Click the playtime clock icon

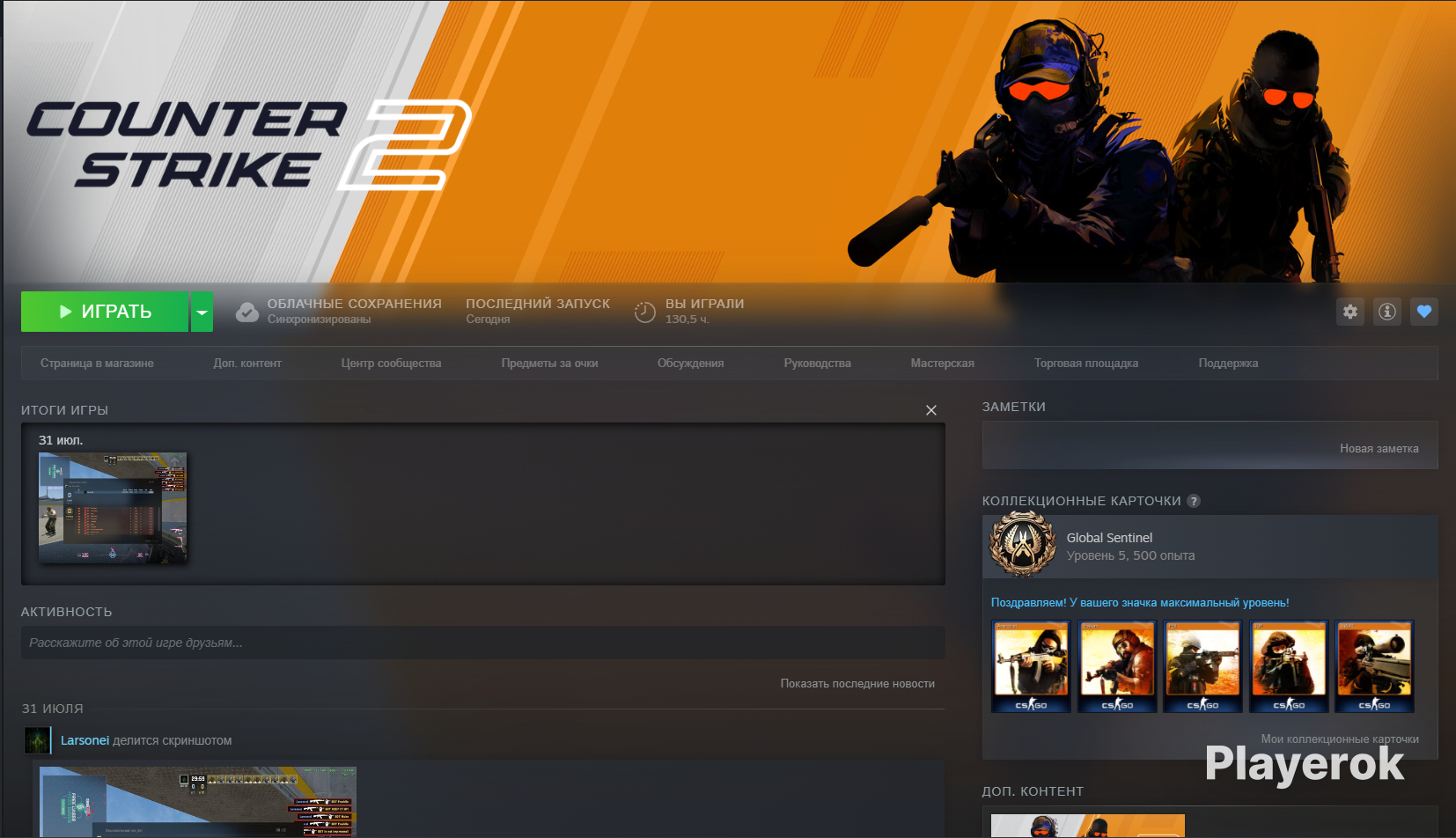[645, 312]
